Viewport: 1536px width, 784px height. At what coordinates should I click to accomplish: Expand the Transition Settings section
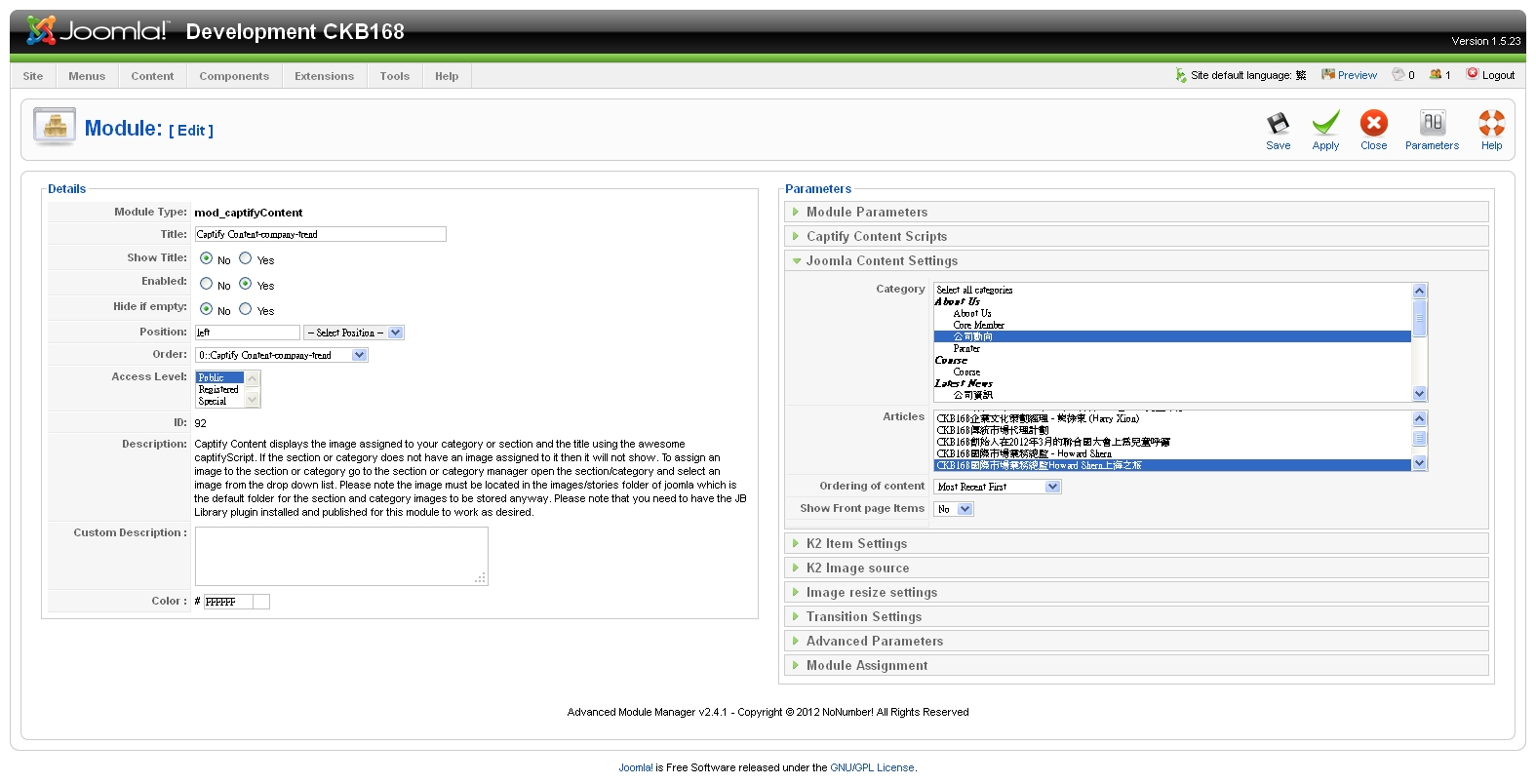[1136, 616]
